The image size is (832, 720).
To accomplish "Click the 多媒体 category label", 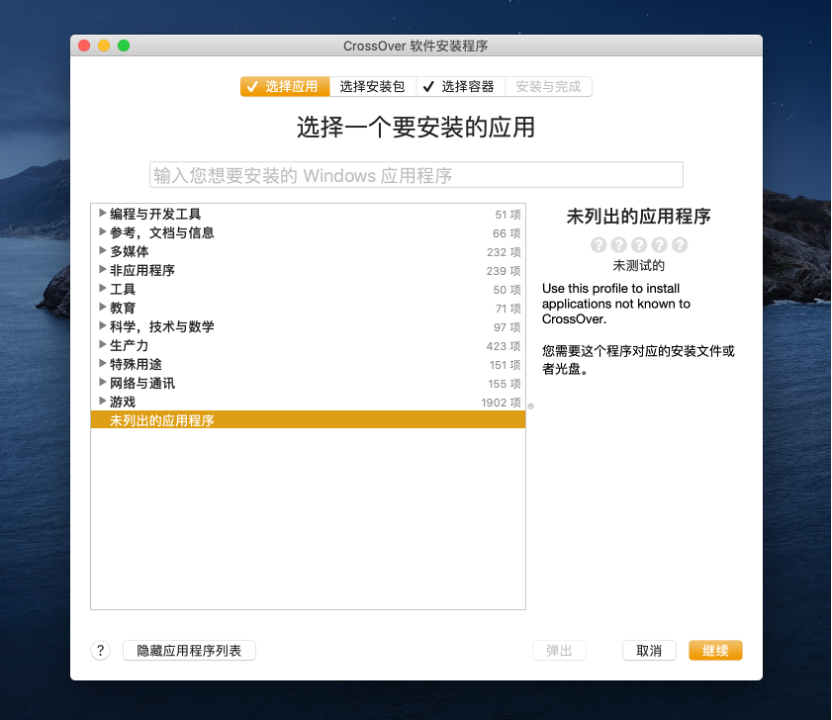I will point(129,251).
